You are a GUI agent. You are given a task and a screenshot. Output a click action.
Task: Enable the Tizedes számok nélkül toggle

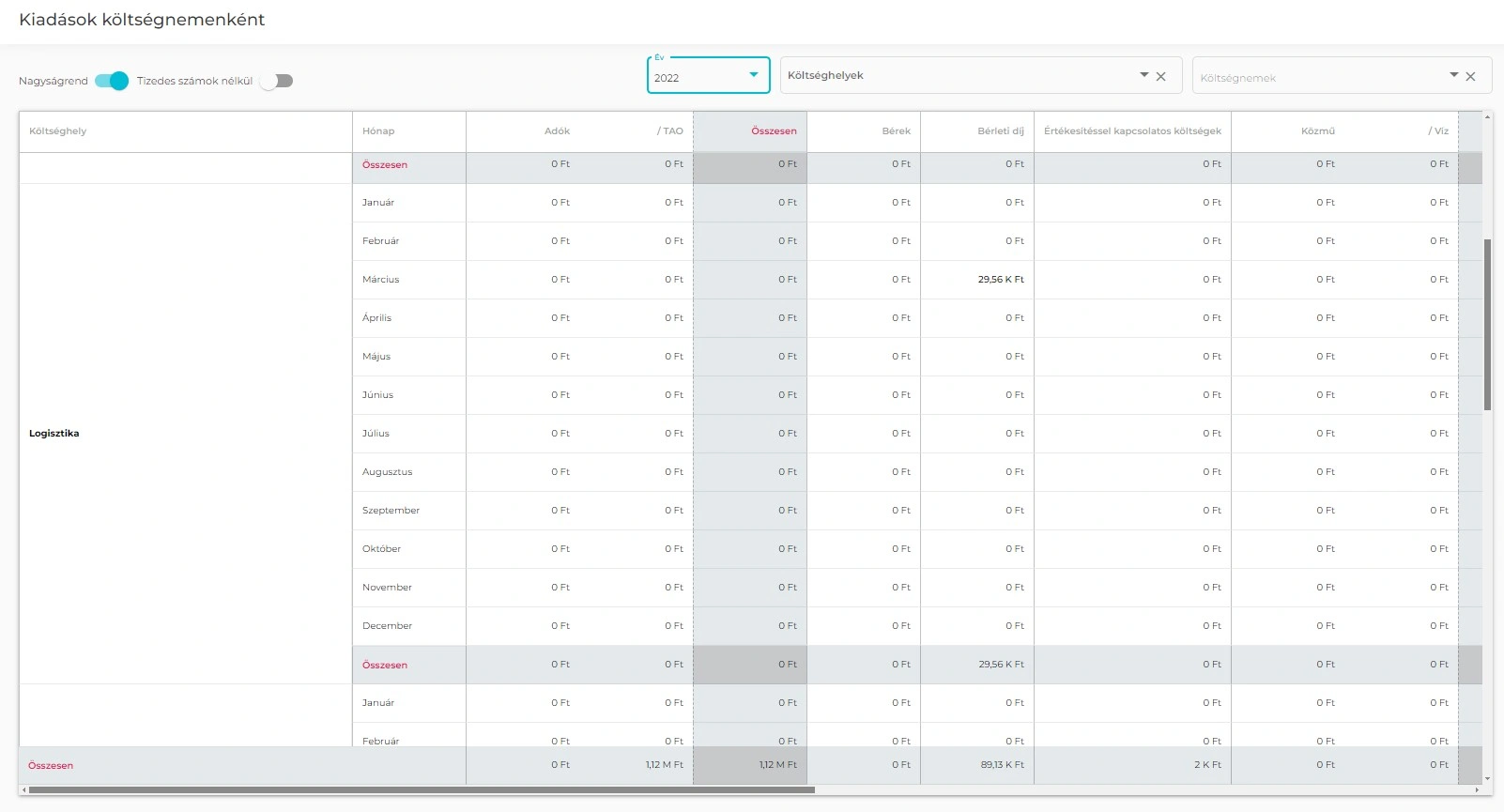(x=277, y=81)
